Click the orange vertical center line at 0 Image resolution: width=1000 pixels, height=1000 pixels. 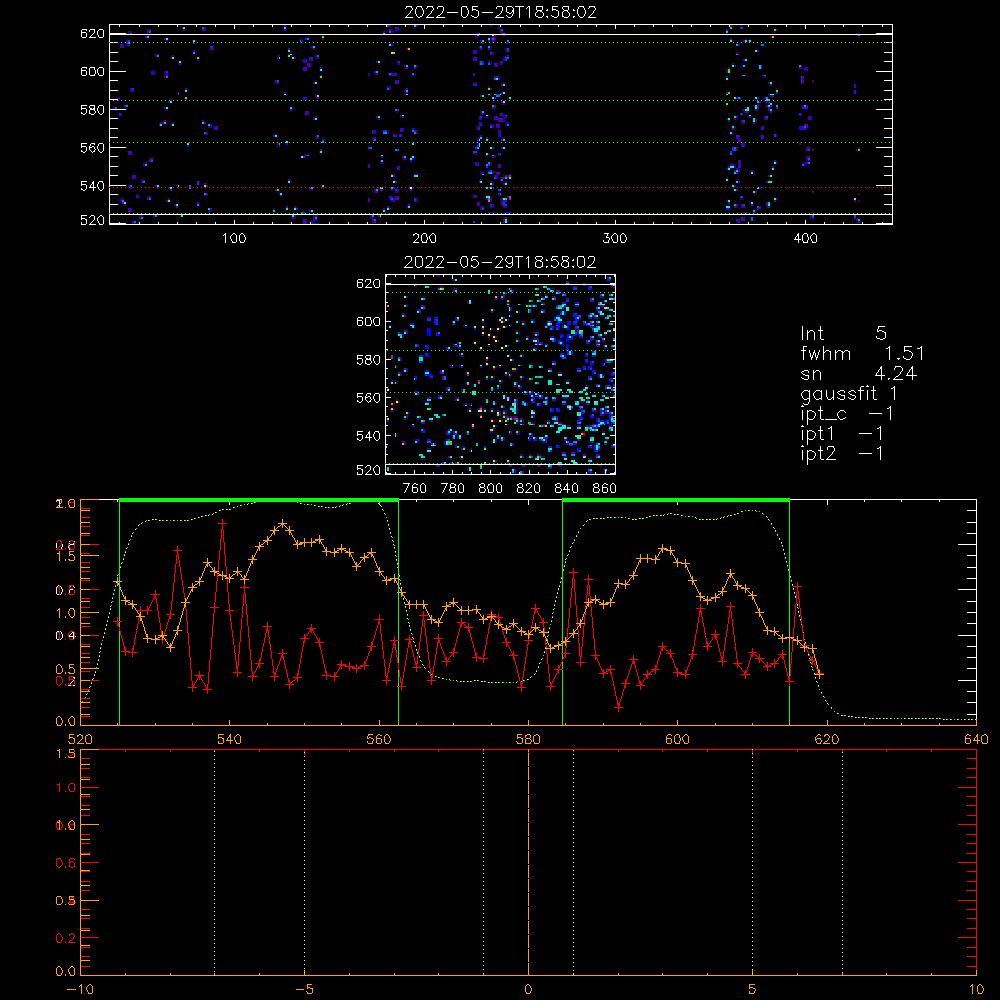point(528,861)
